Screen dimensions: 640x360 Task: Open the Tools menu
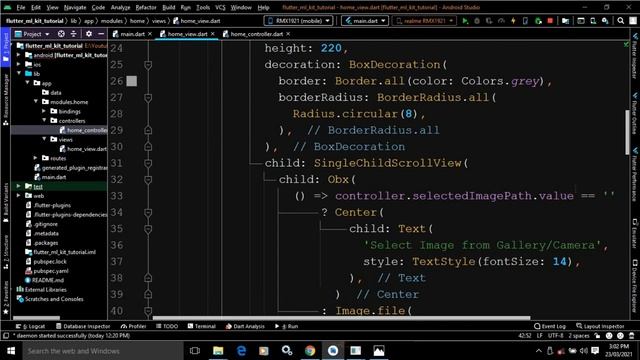point(203,7)
